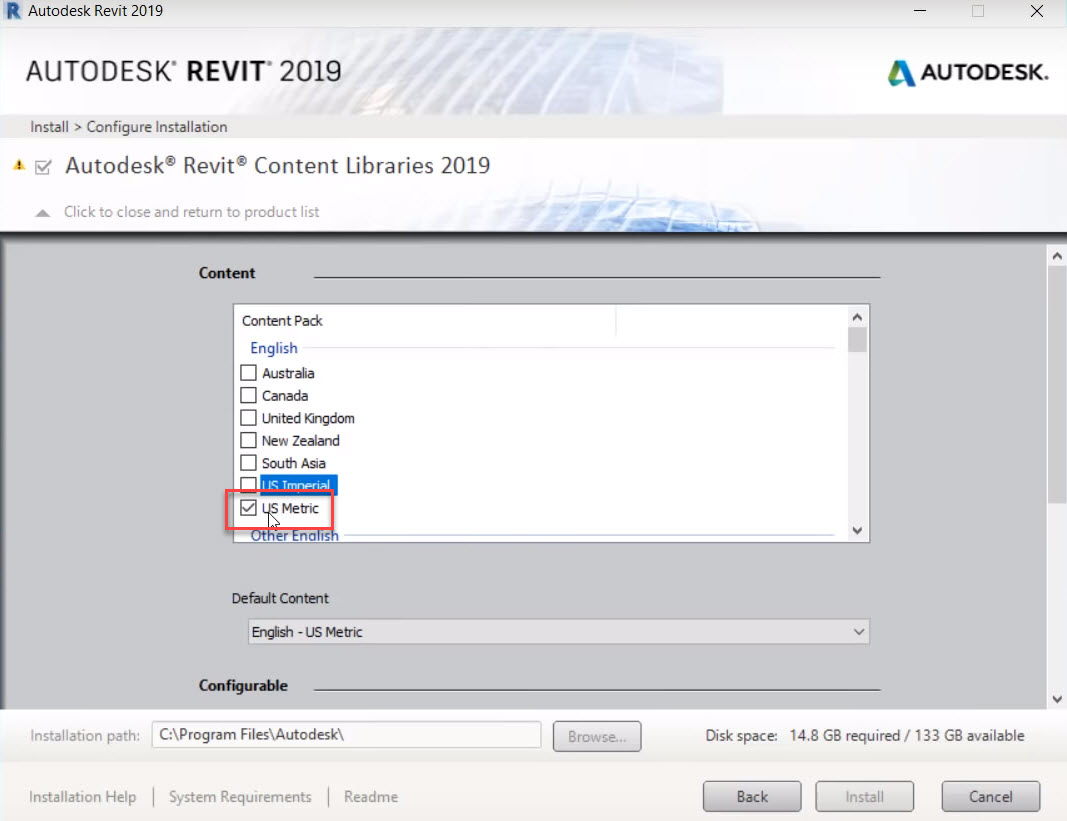This screenshot has height=821, width=1067.
Task: Click the yellow warning icon
Action: tap(19, 165)
